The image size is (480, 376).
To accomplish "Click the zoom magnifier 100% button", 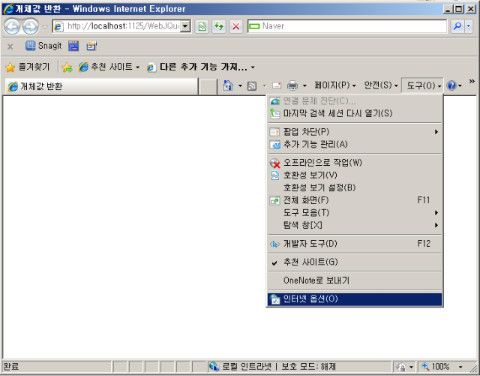I will 436,367.
